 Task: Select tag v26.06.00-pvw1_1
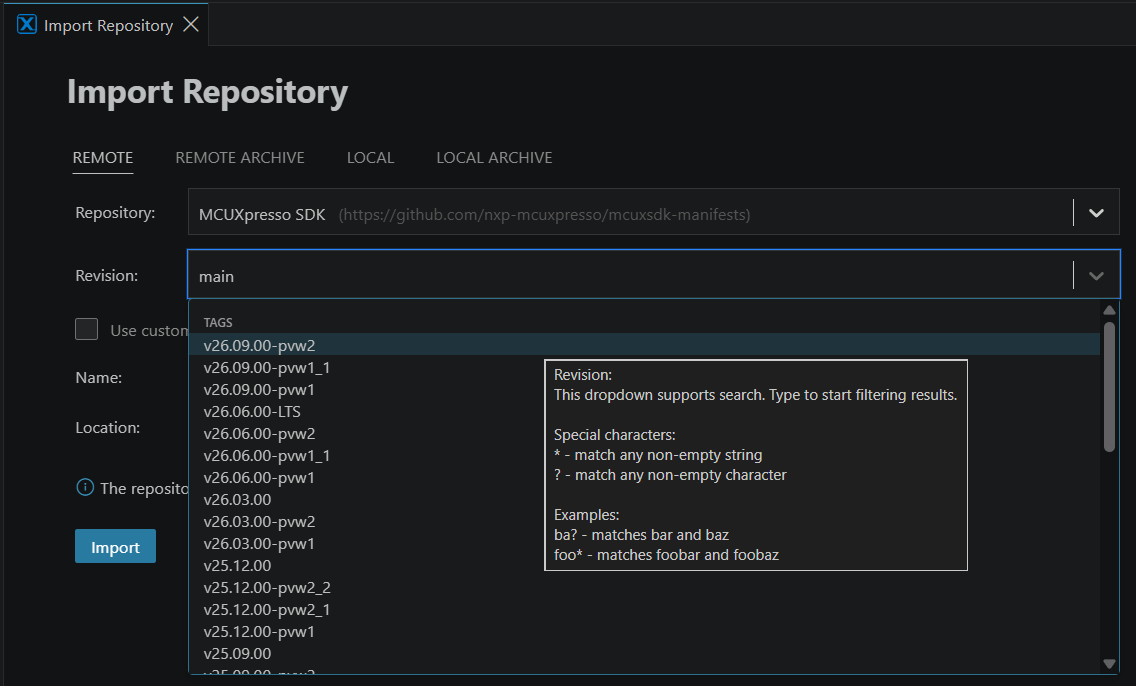[644, 455]
